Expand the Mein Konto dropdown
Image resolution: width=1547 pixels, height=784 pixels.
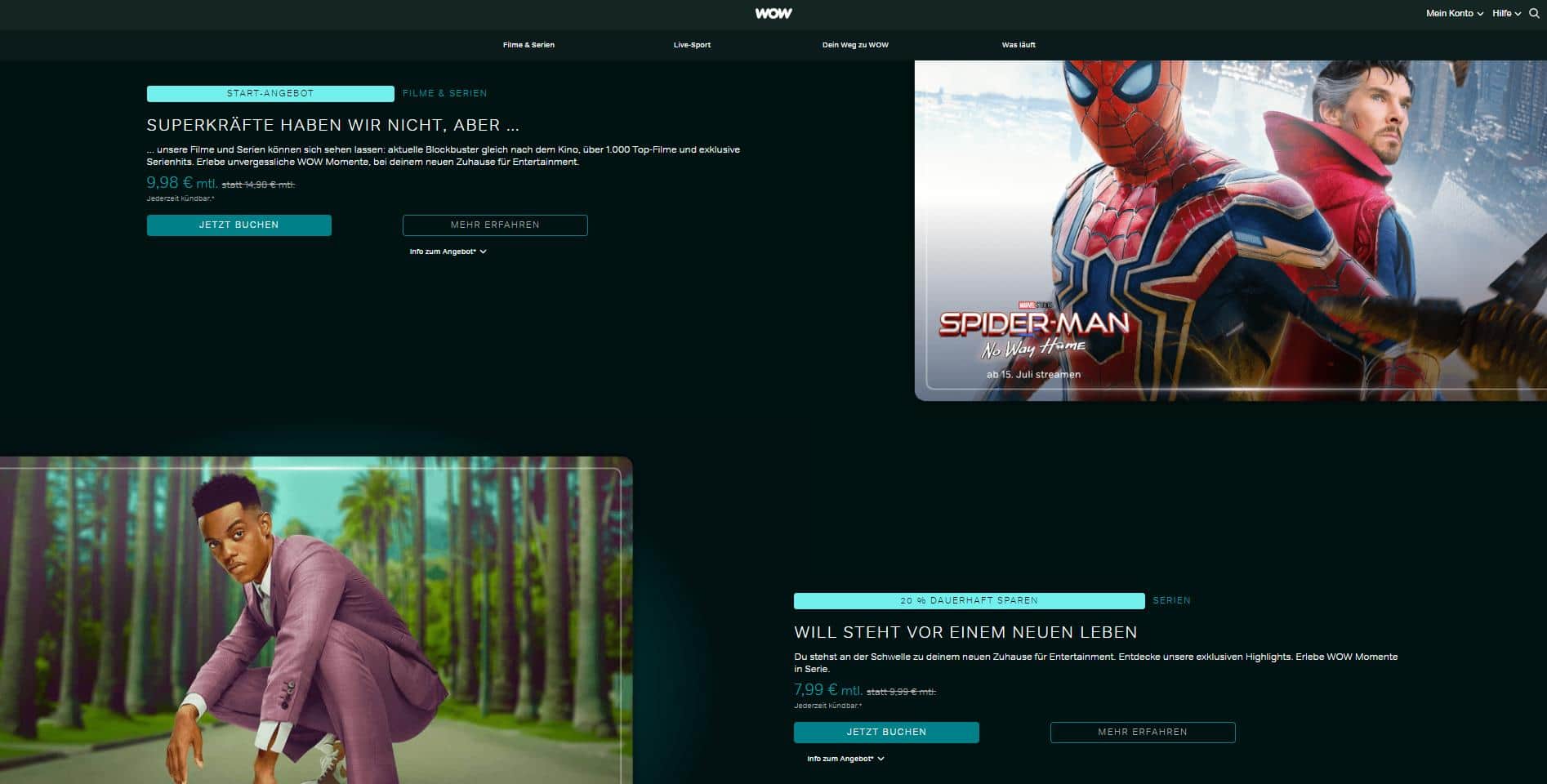click(1454, 13)
